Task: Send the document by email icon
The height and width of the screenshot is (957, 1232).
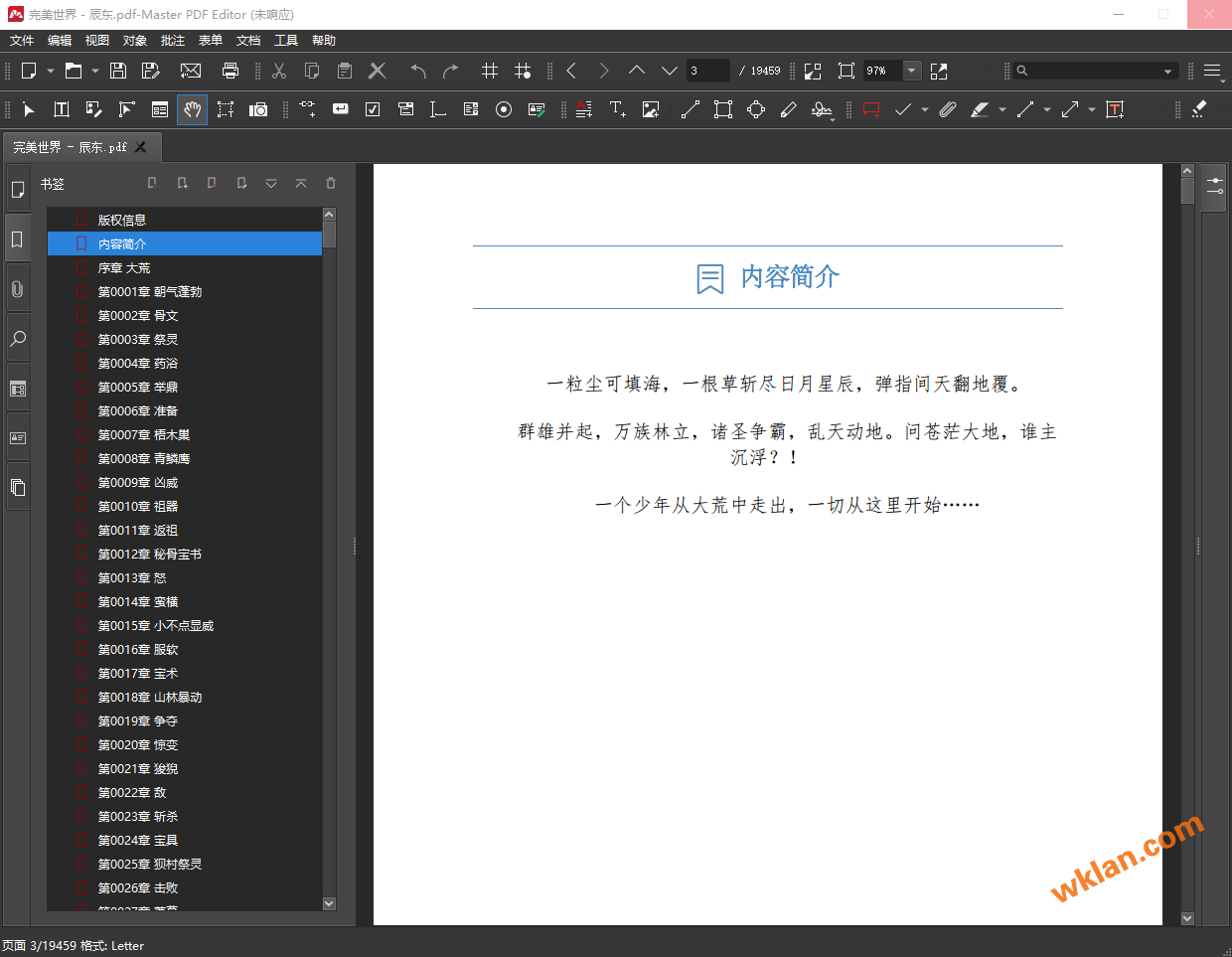Action: click(x=191, y=71)
